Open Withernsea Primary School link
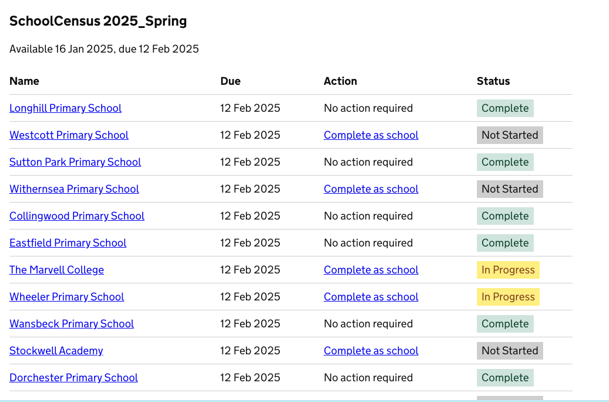This screenshot has width=609, height=402. tap(74, 189)
